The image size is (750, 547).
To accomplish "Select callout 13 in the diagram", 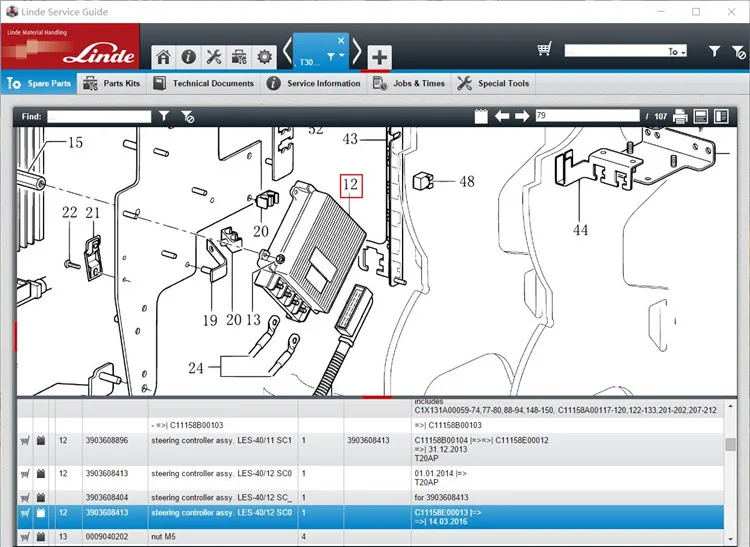I will (x=254, y=319).
